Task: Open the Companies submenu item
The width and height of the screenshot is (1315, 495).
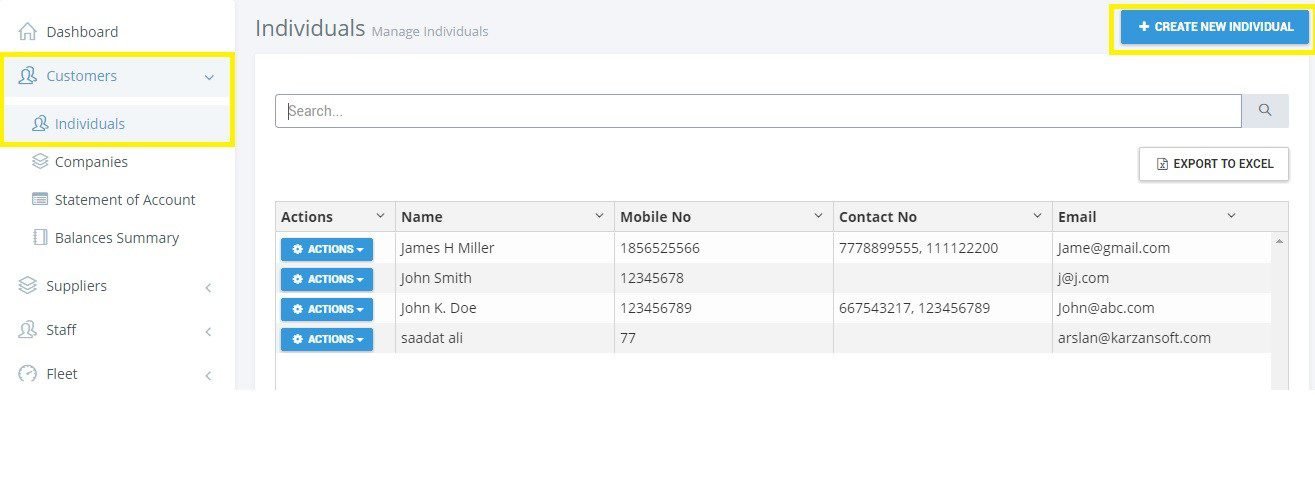Action: (91, 162)
